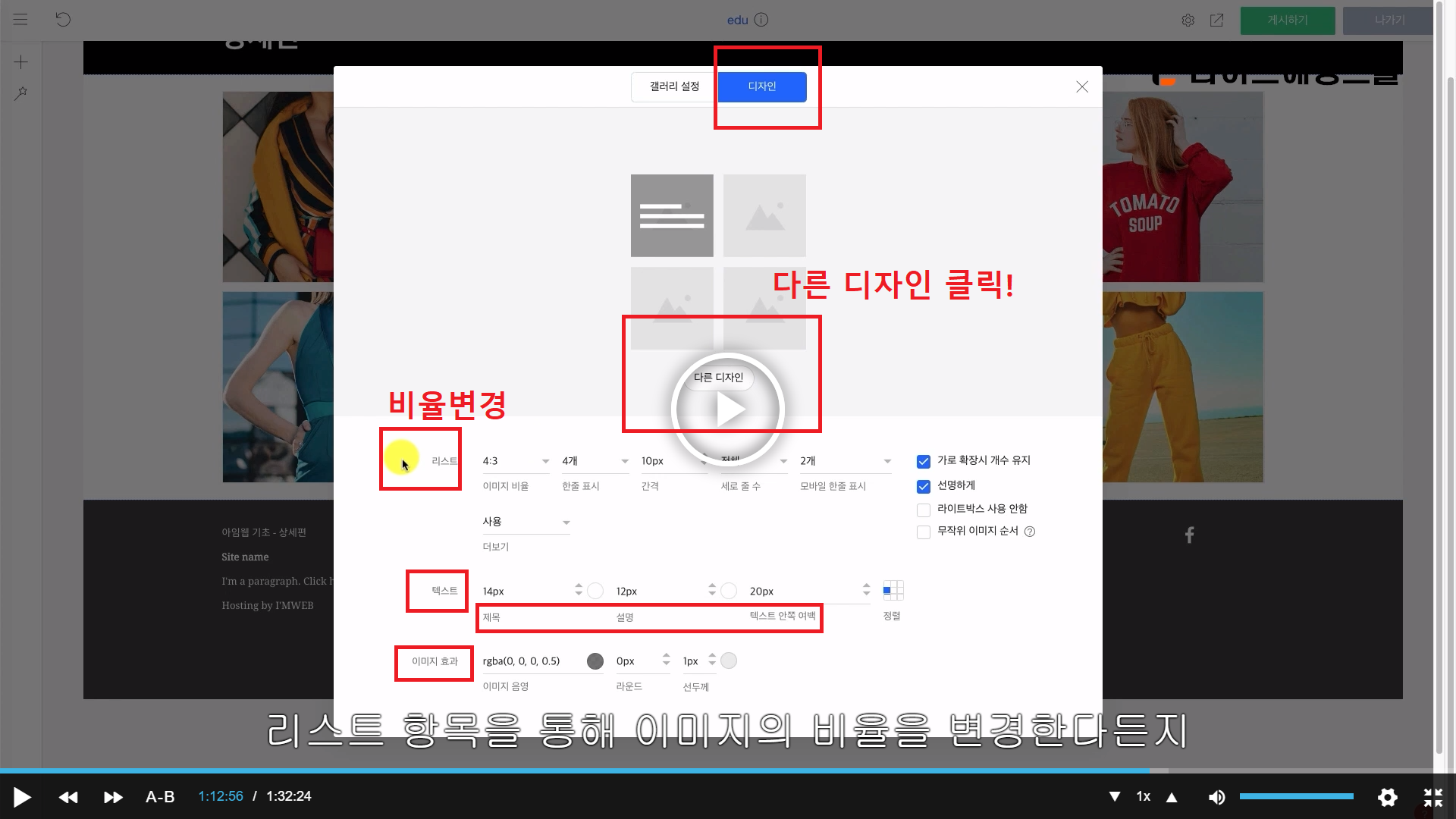Open the settings gear icon in top bar
Viewport: 1456px width, 819px height.
coord(1188,20)
